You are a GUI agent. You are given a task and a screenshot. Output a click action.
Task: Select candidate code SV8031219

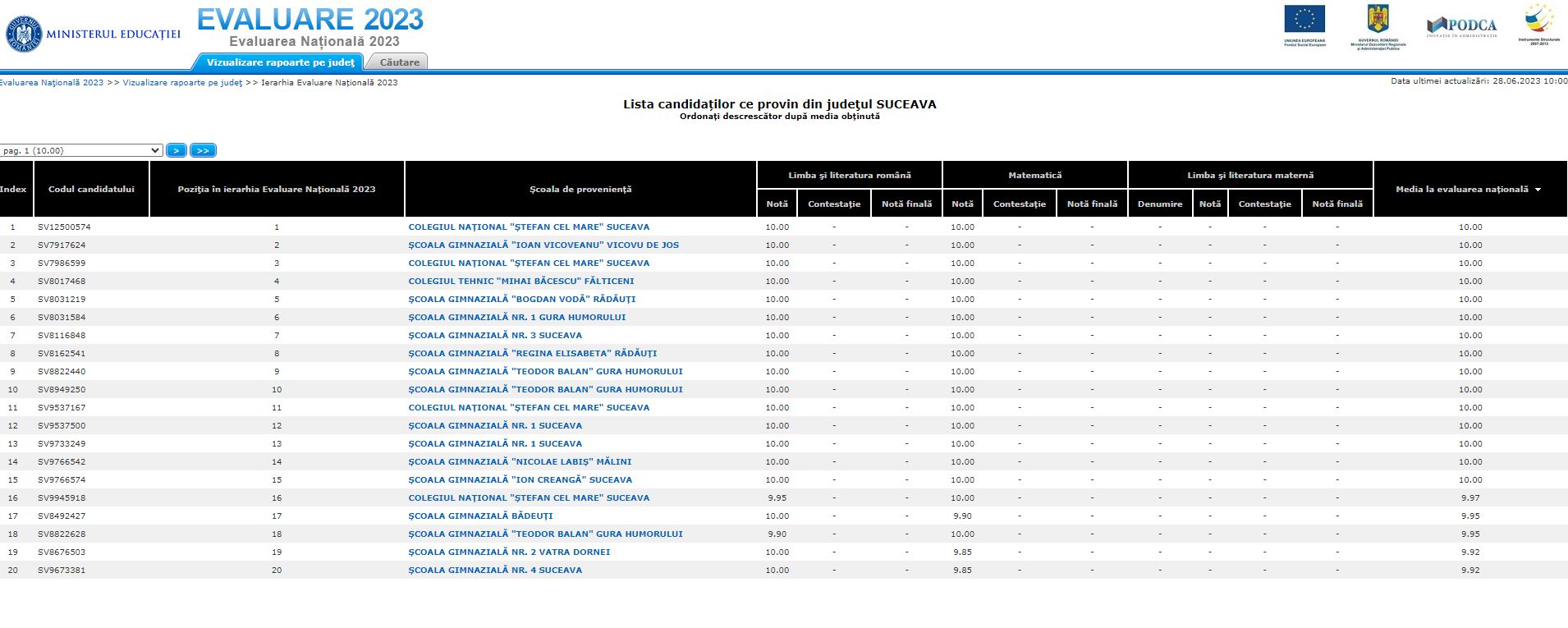click(x=62, y=299)
